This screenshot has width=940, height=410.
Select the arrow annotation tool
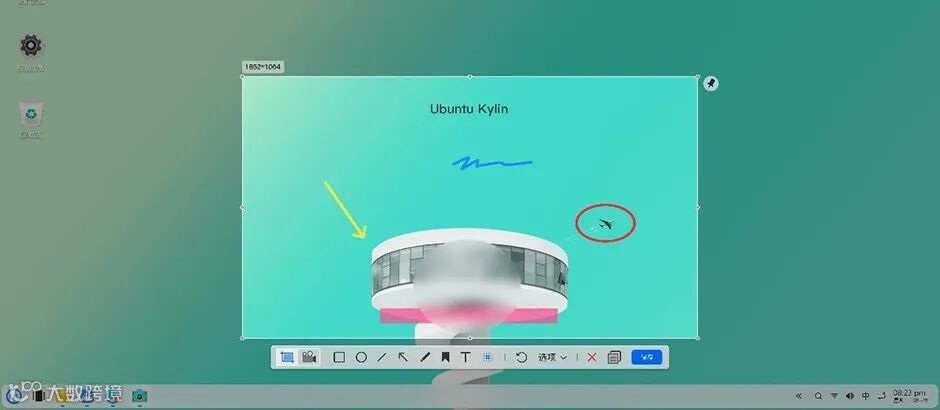403,357
